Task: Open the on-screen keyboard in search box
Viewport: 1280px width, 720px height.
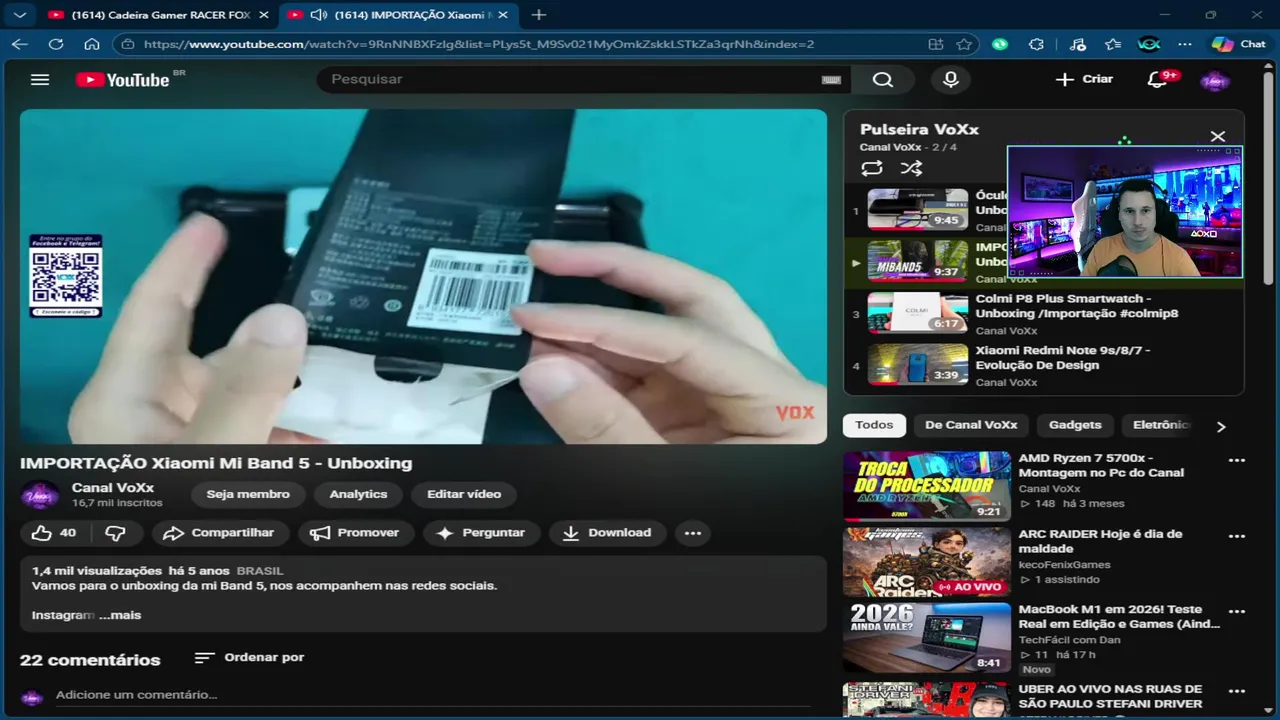Action: 831,80
